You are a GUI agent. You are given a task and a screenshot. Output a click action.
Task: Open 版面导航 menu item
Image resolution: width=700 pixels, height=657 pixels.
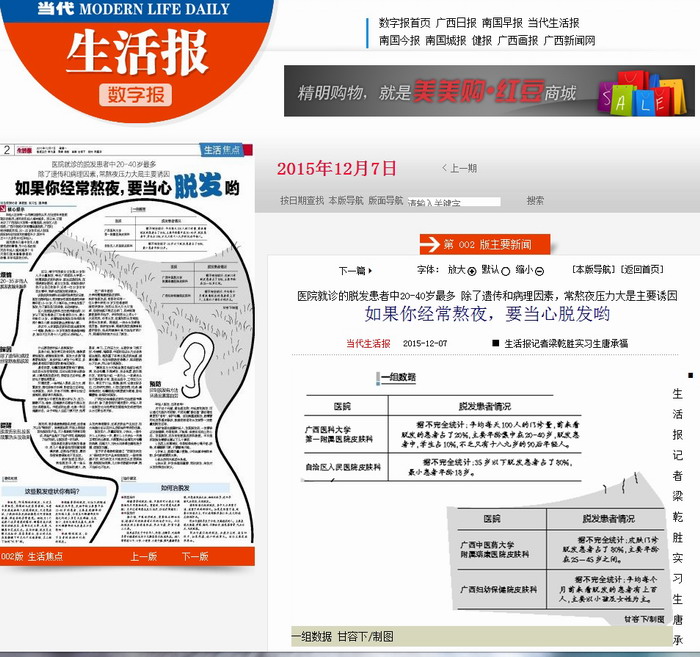pos(385,200)
